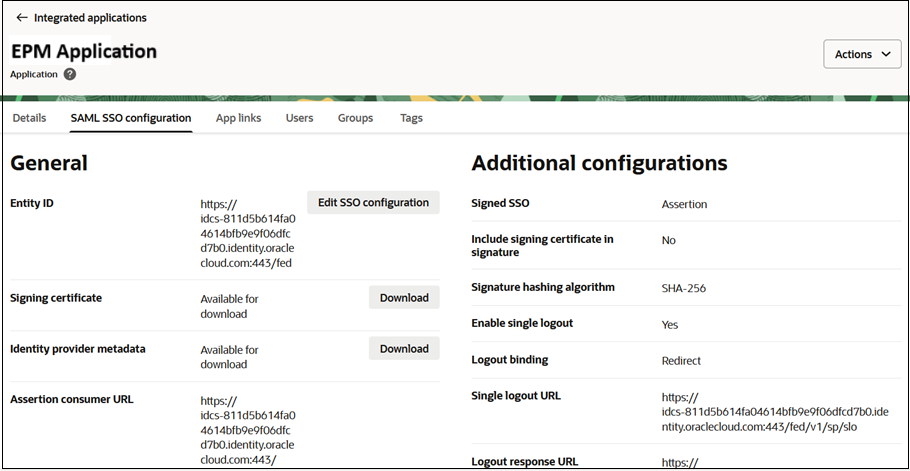910x471 pixels.
Task: Open the Actions menu button
Action: (x=862, y=54)
